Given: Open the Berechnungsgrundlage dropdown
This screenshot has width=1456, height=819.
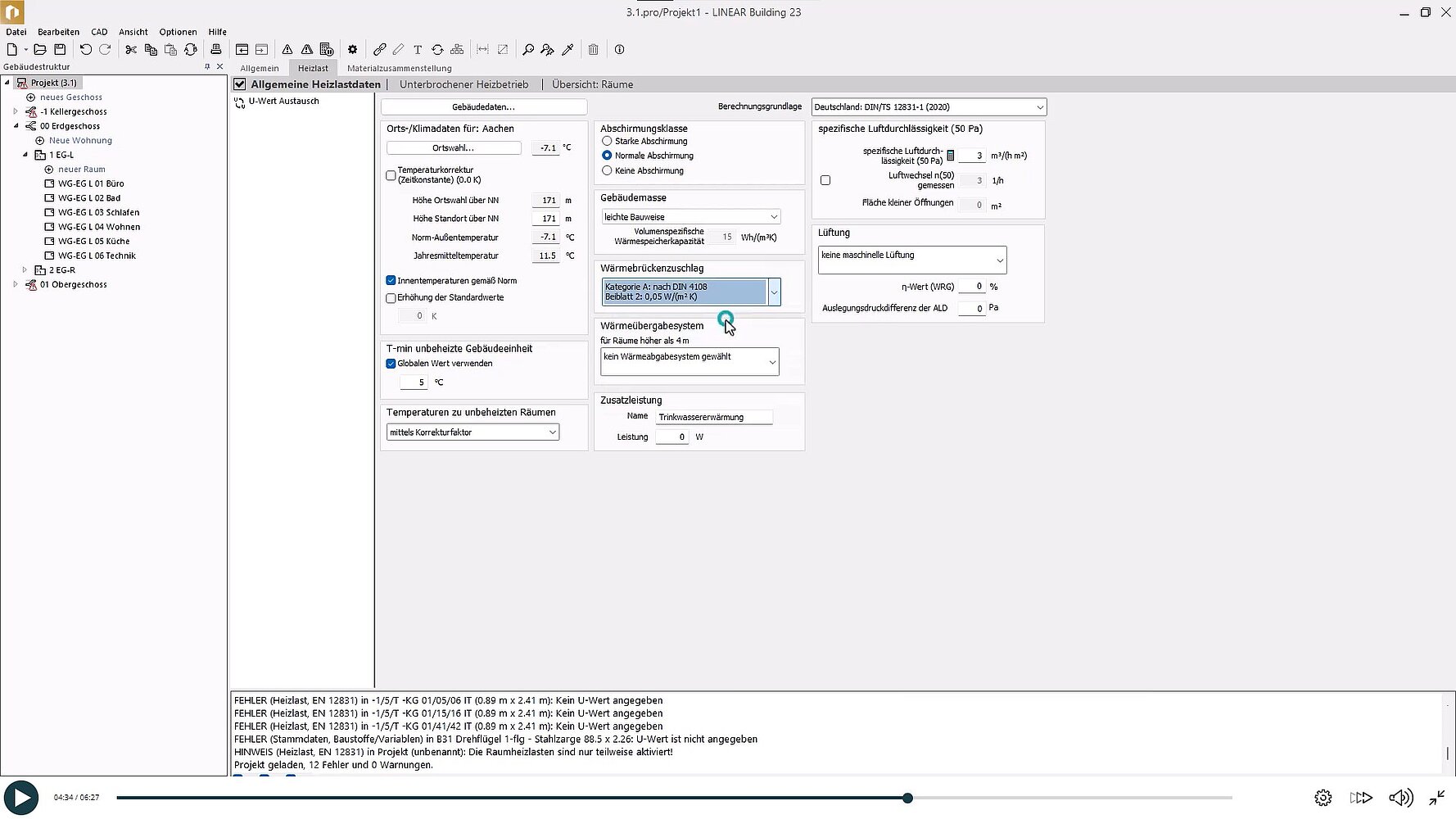Looking at the screenshot, I should pos(929,107).
